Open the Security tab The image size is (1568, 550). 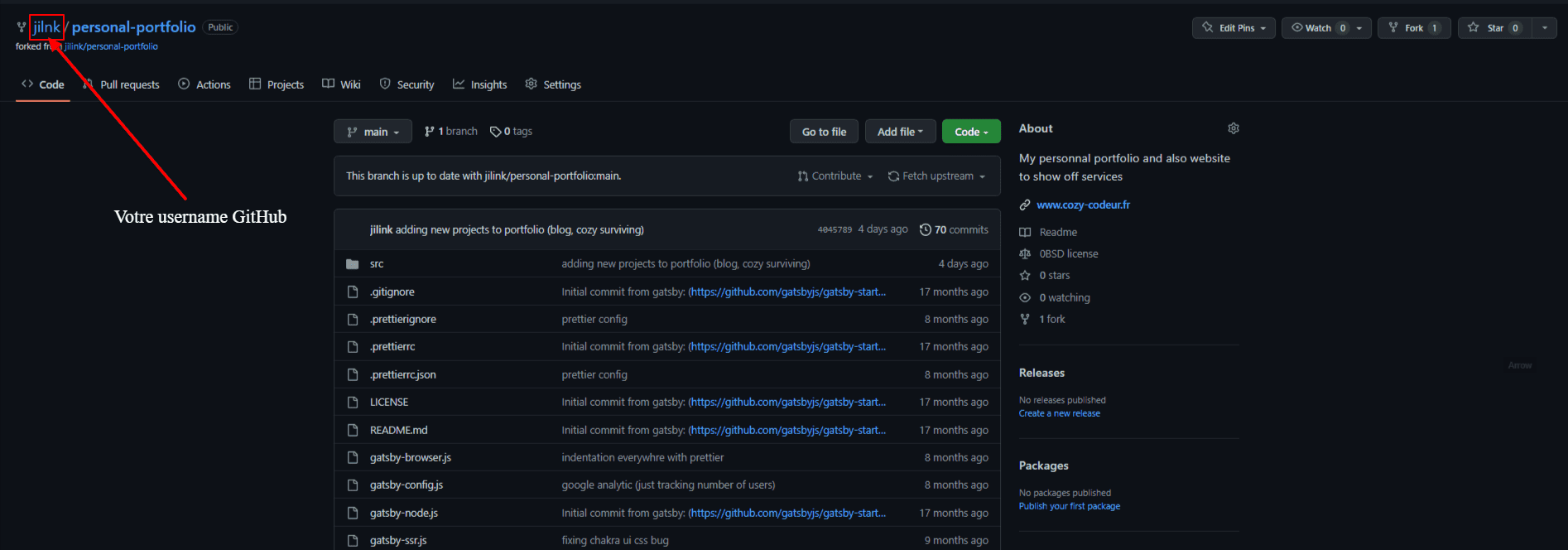(x=406, y=84)
